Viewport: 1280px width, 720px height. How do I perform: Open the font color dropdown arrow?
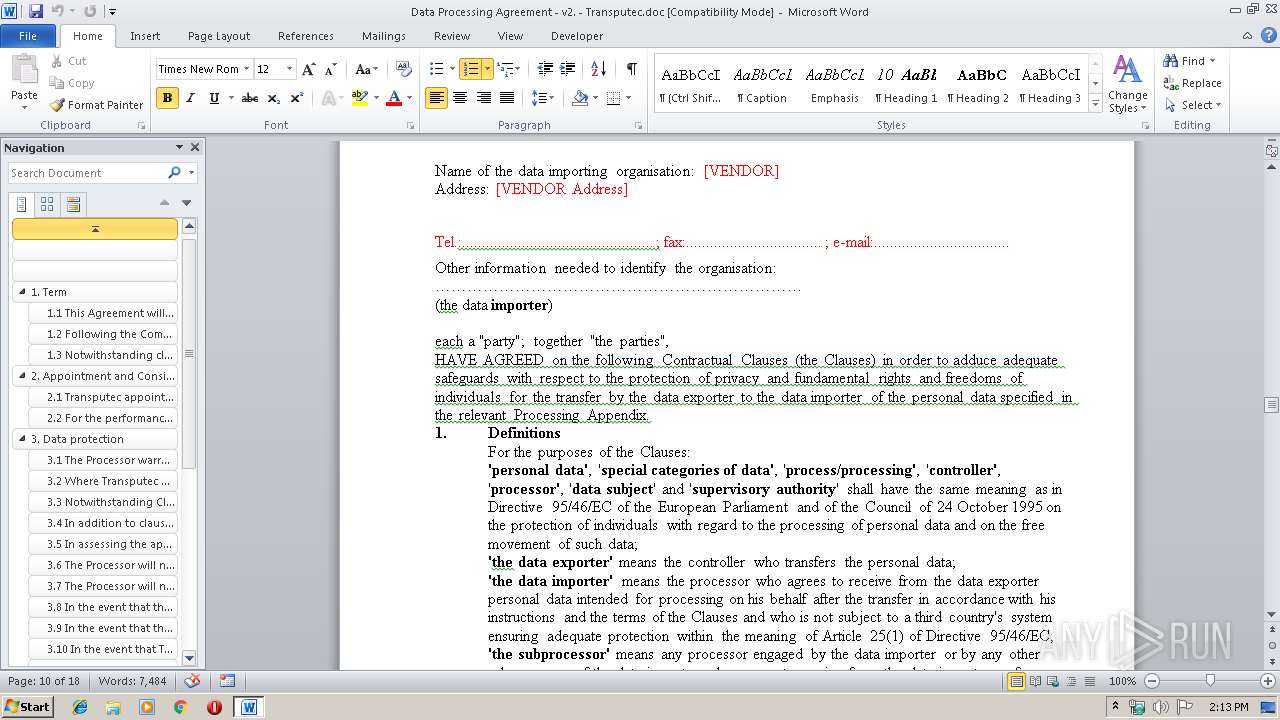409,98
